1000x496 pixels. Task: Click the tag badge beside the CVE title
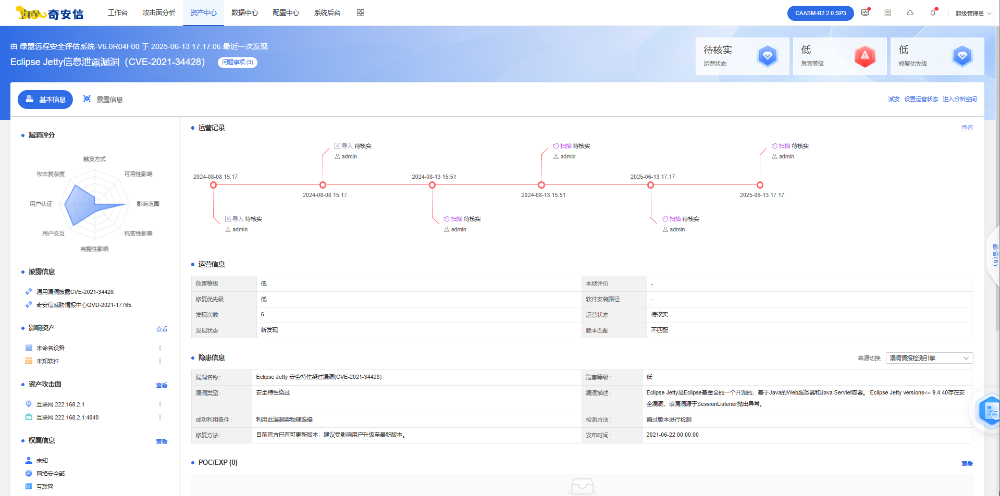(x=238, y=62)
